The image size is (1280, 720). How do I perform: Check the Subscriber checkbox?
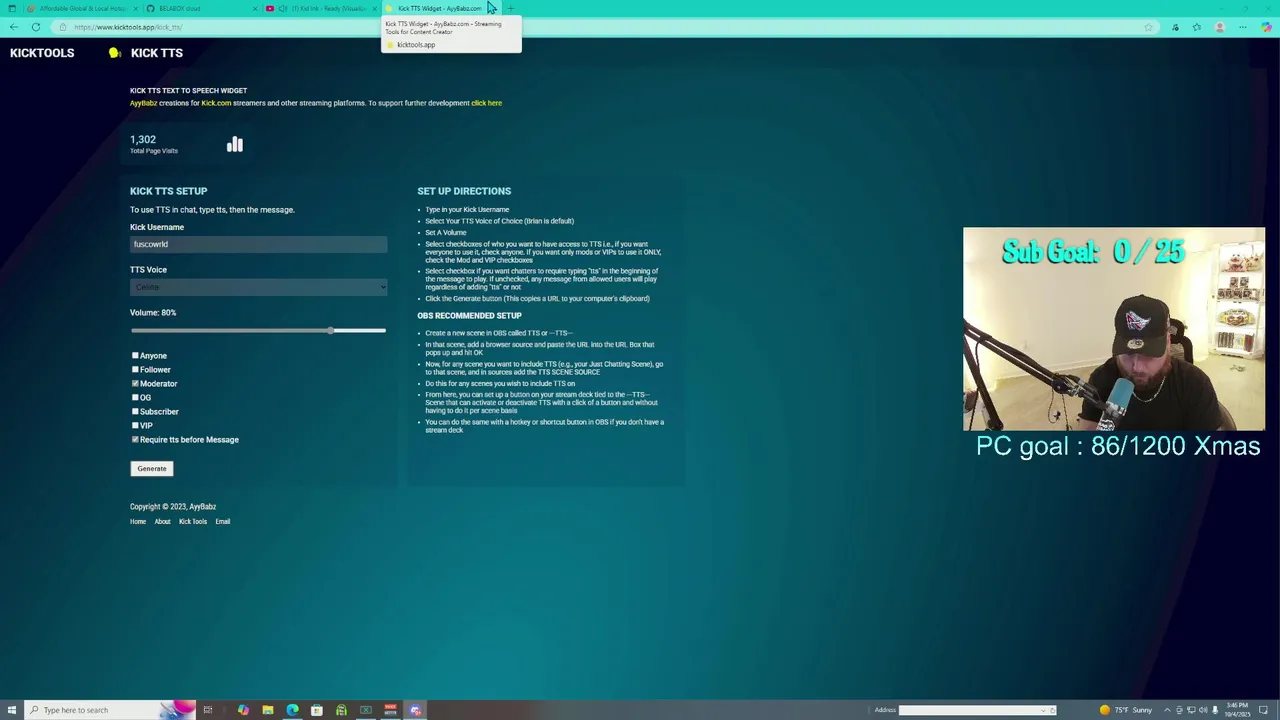(x=135, y=412)
